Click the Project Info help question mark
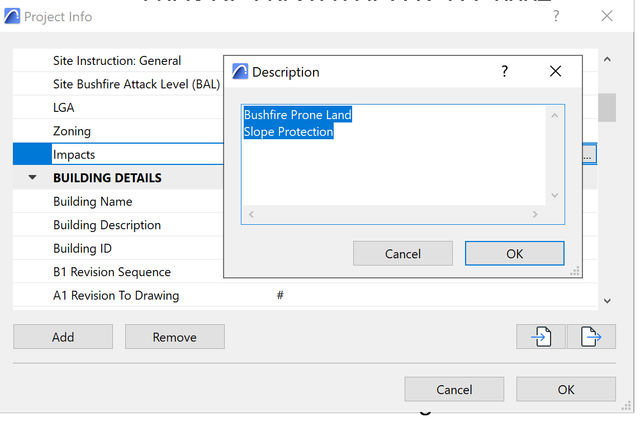The image size is (640, 421). (x=556, y=15)
